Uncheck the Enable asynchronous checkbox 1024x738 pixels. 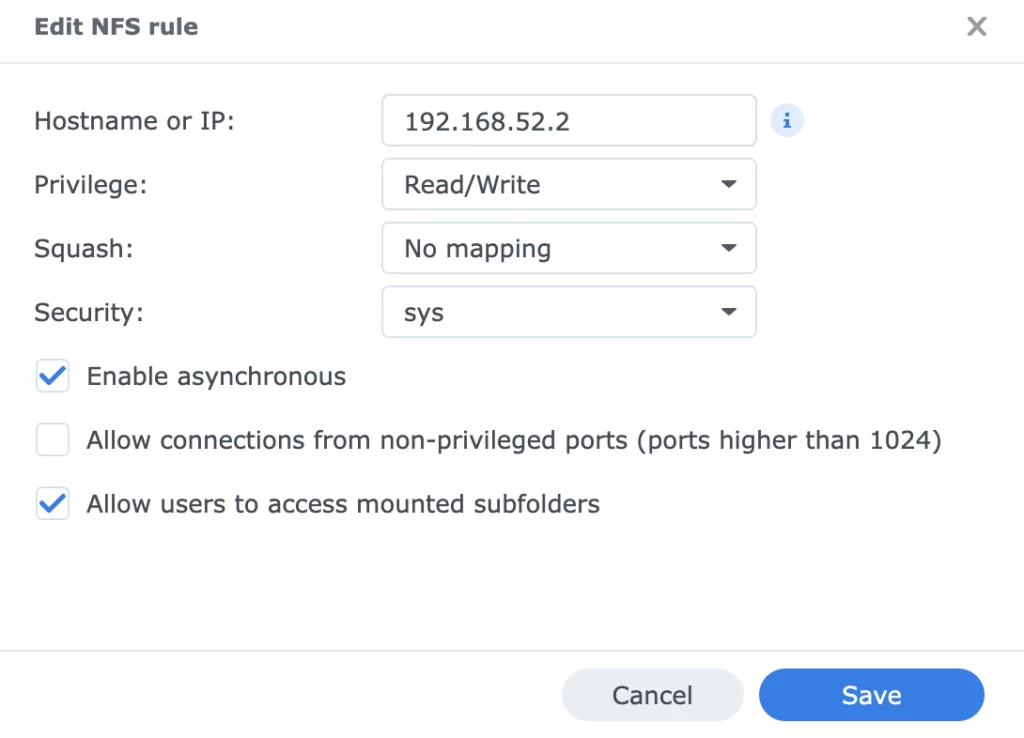coord(53,377)
